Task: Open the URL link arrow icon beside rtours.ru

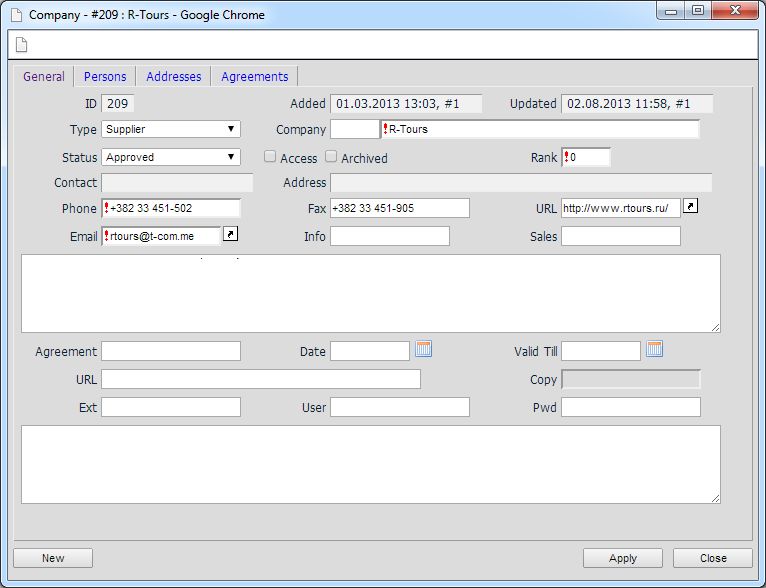Action: tap(690, 206)
